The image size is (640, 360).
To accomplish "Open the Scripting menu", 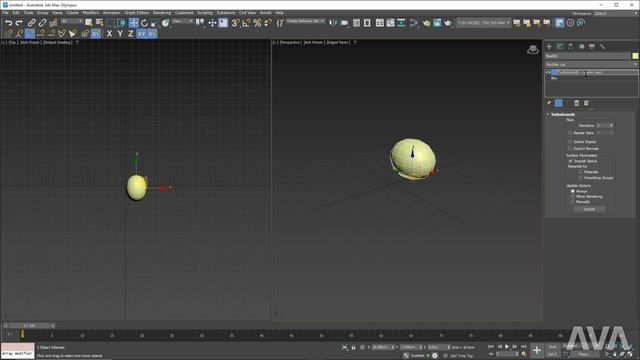I will point(205,13).
